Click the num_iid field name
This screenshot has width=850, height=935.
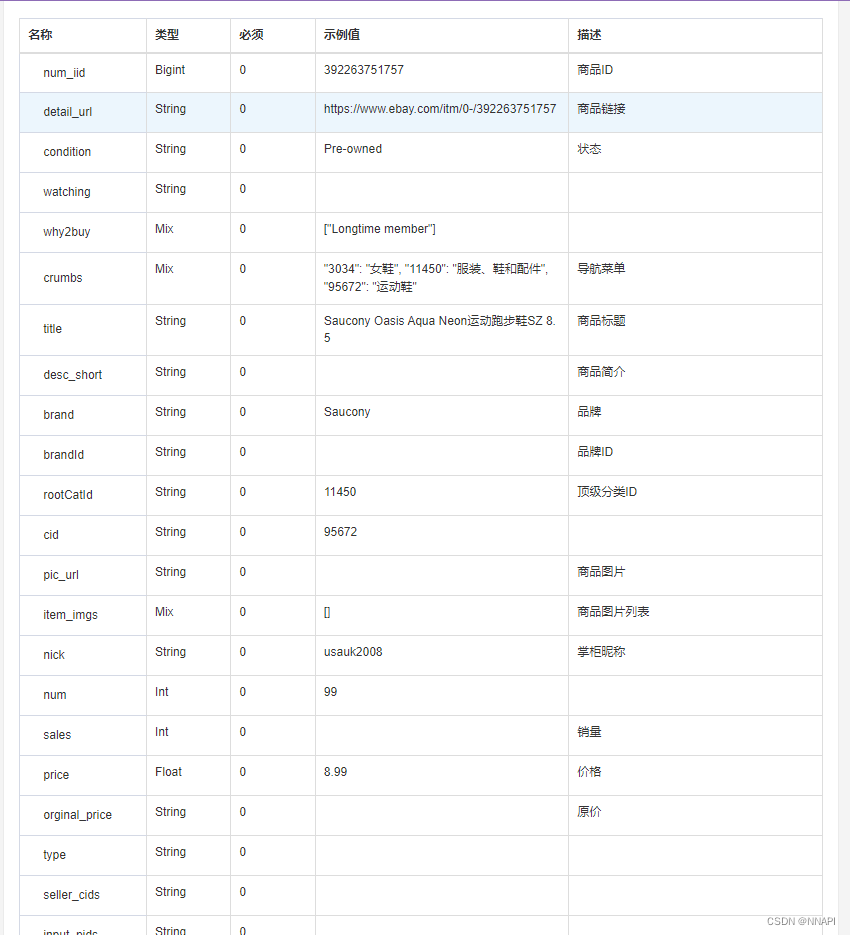pos(64,73)
